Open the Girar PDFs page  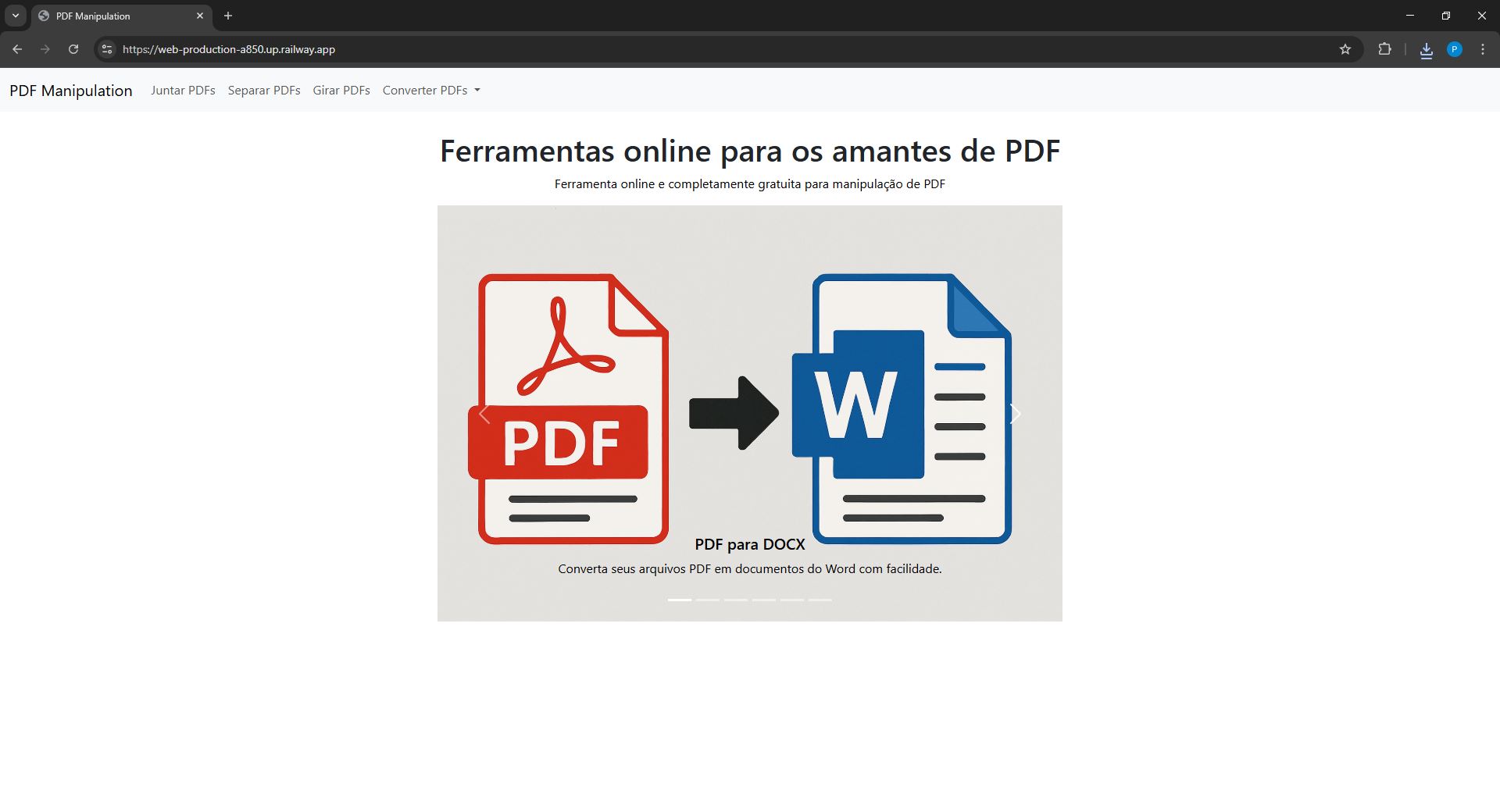pyautogui.click(x=341, y=91)
